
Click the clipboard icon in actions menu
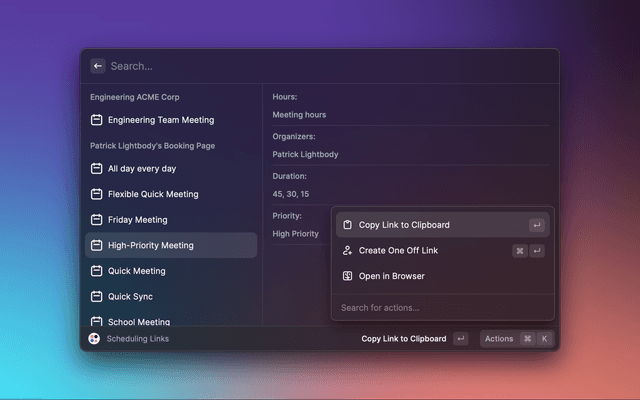point(347,225)
